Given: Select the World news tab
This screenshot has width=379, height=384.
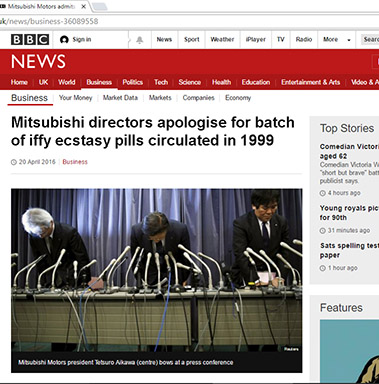Looking at the screenshot, I should (67, 82).
